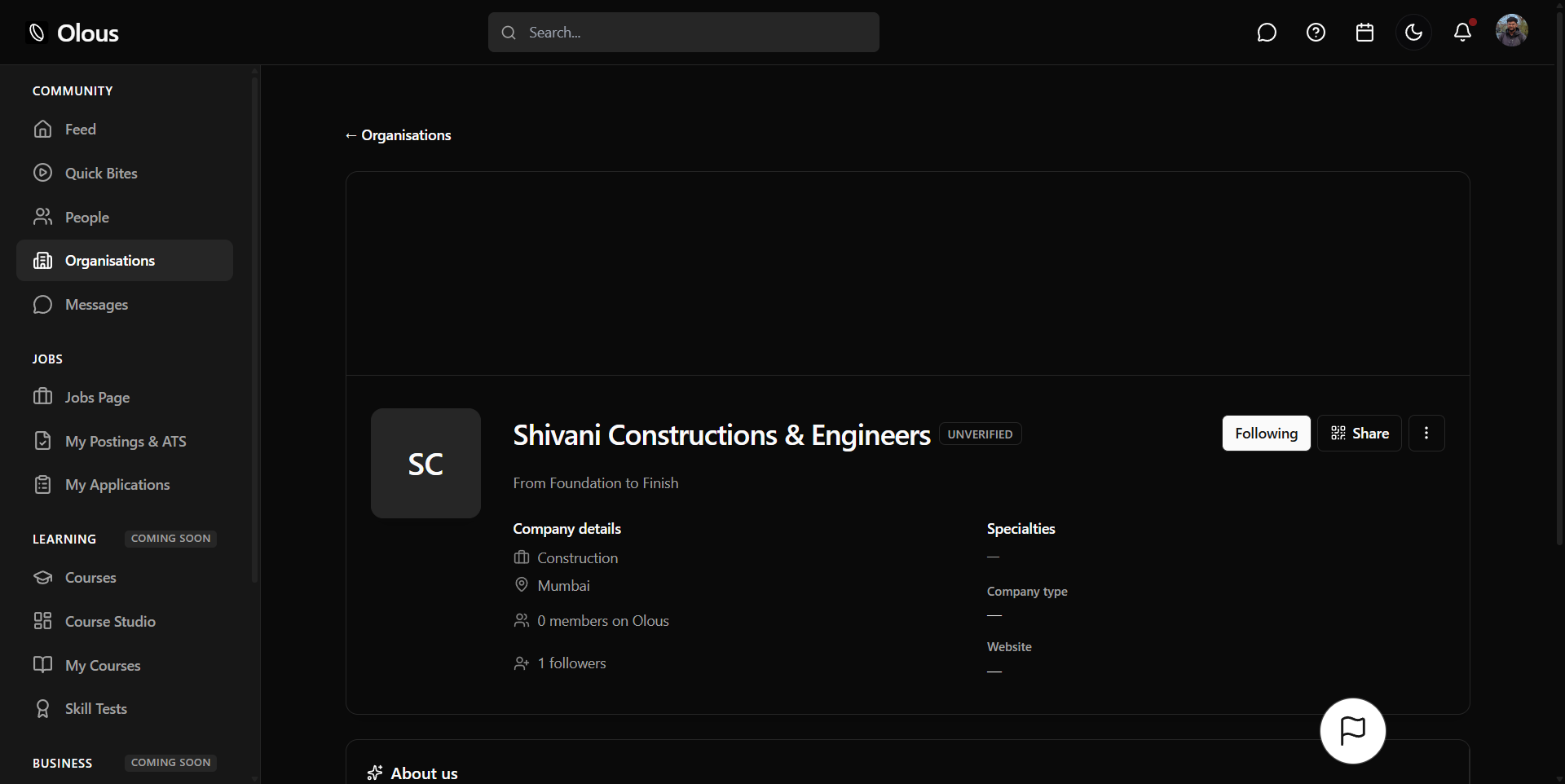Open the calendar icon in top bar
1565x784 pixels.
[1364, 33]
